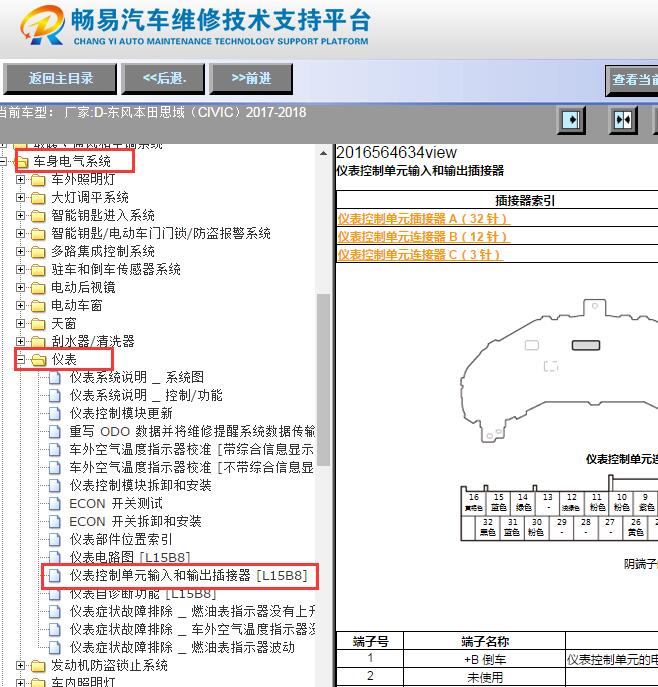The height and width of the screenshot is (687, 658).
Task: Click folder icon of 多路集成控制系统
Action: pyautogui.click(x=38, y=252)
